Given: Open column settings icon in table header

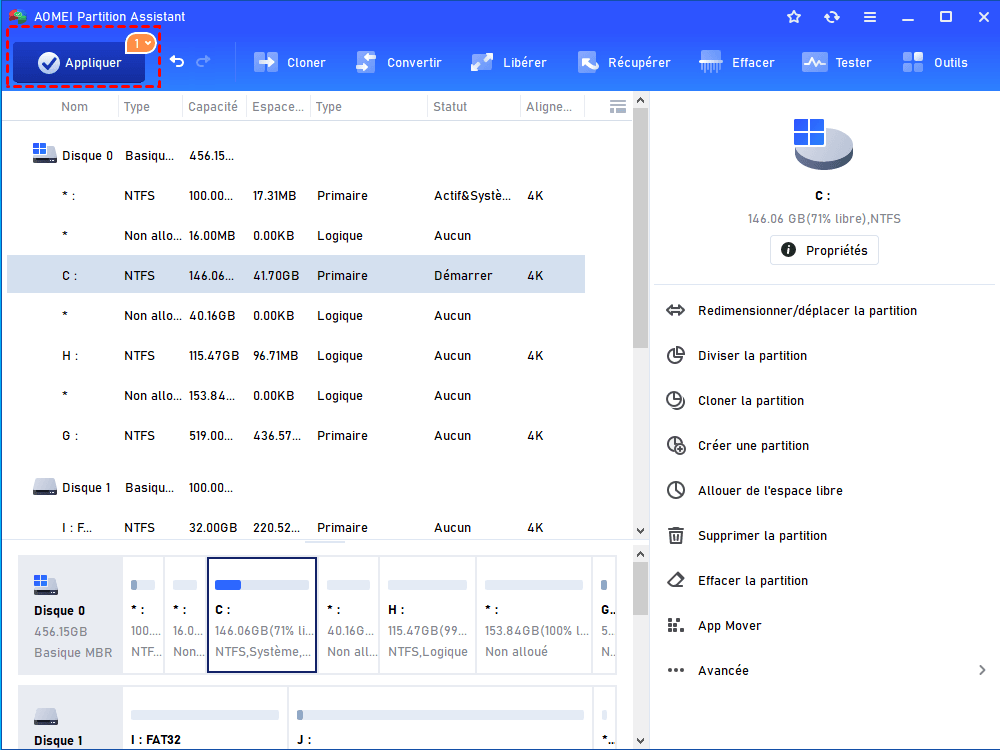Looking at the screenshot, I should [x=617, y=107].
